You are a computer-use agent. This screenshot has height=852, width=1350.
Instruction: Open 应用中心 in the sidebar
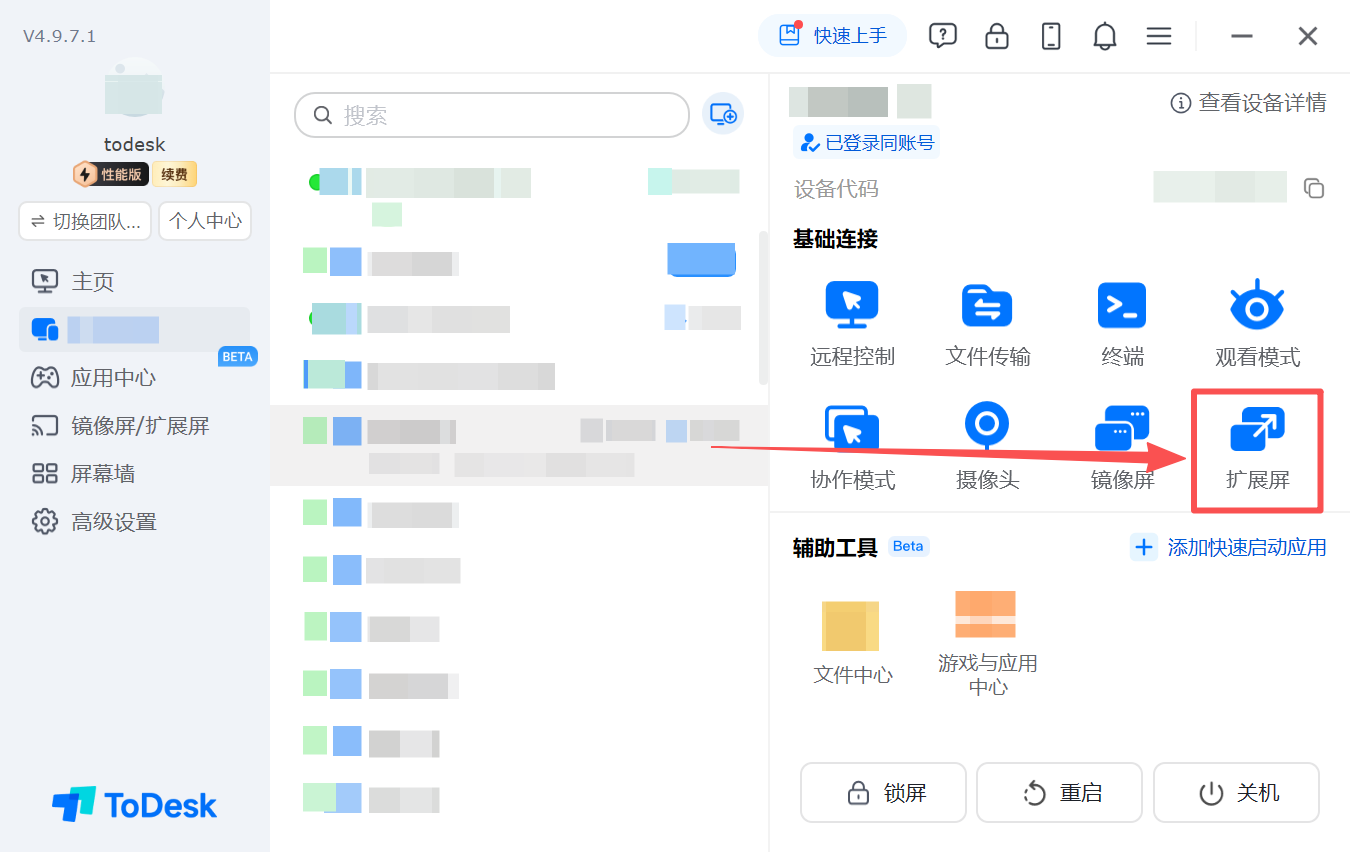134,377
